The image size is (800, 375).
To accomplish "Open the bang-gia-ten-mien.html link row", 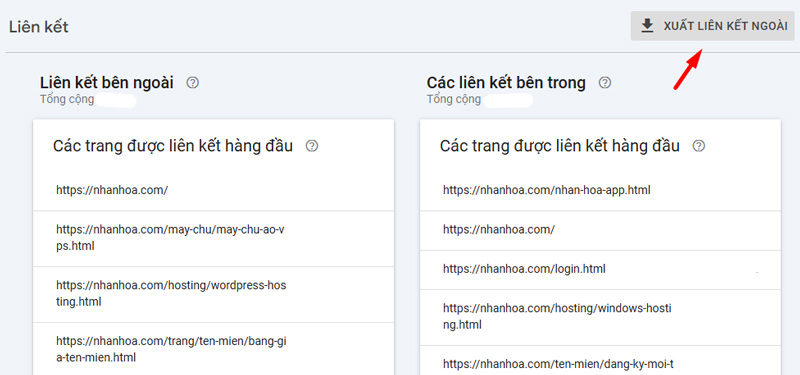I will pos(213,348).
